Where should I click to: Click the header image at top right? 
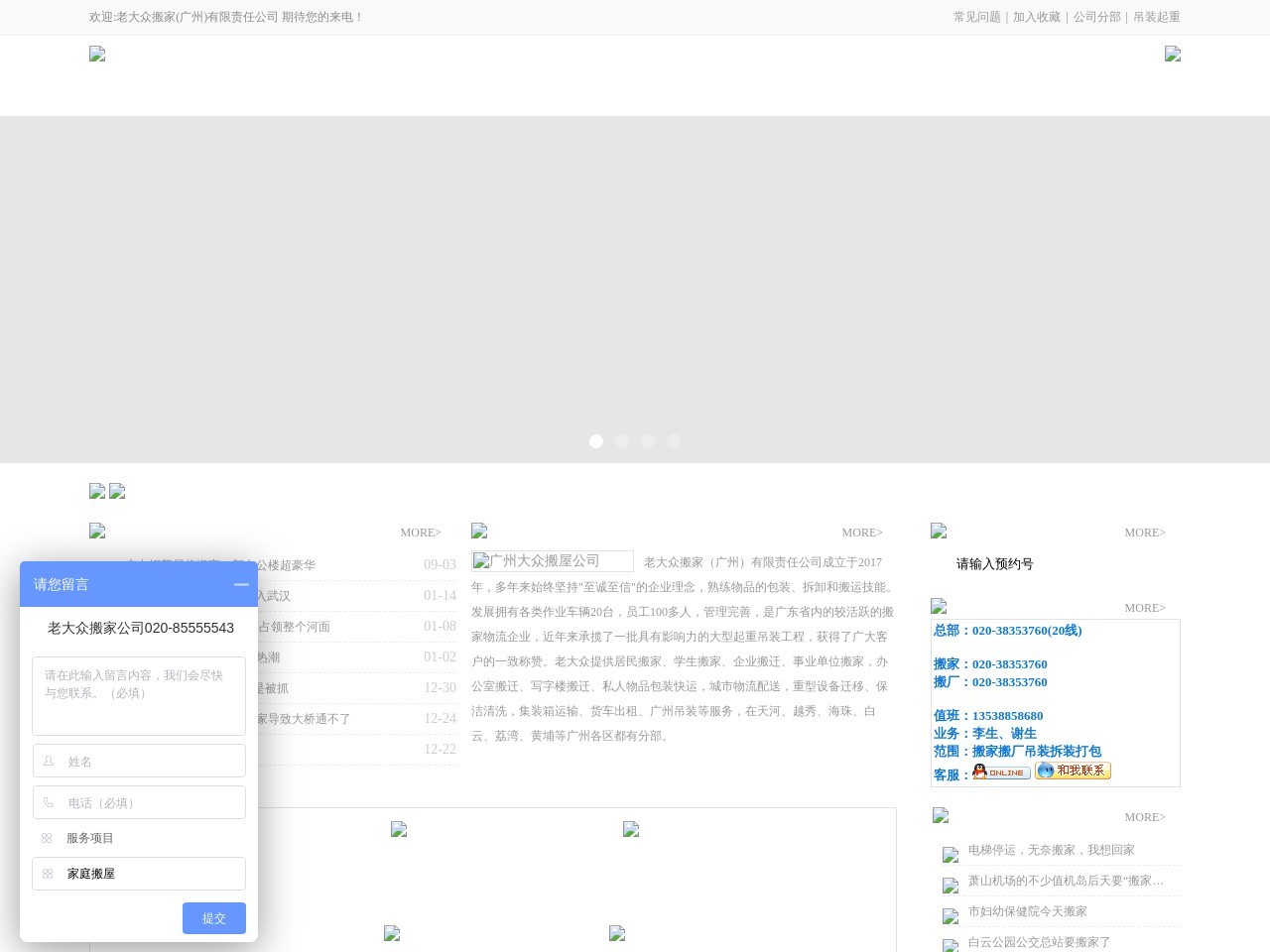[1172, 55]
